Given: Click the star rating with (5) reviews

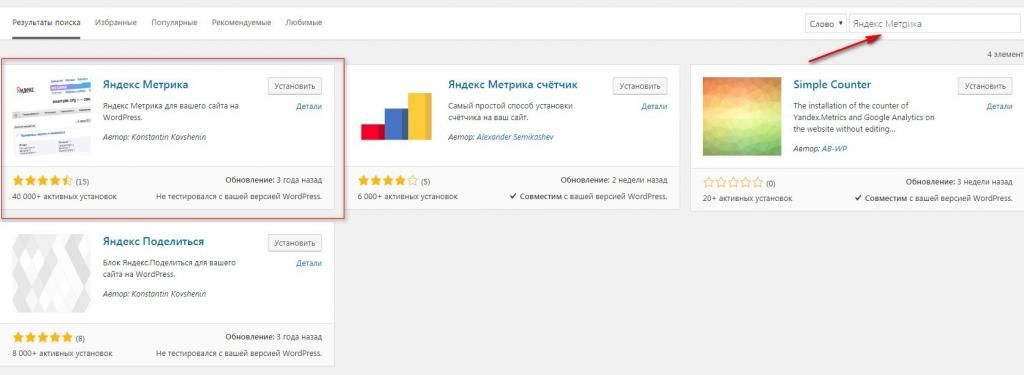Looking at the screenshot, I should 388,180.
